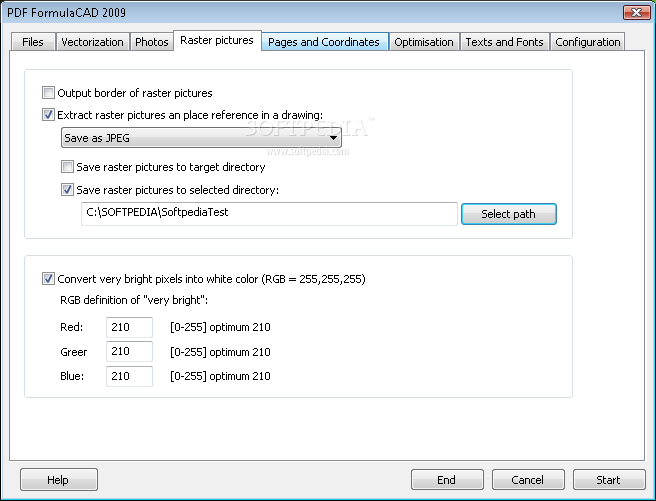Switch to the Optimisation tab
The width and height of the screenshot is (656, 501).
pos(424,42)
